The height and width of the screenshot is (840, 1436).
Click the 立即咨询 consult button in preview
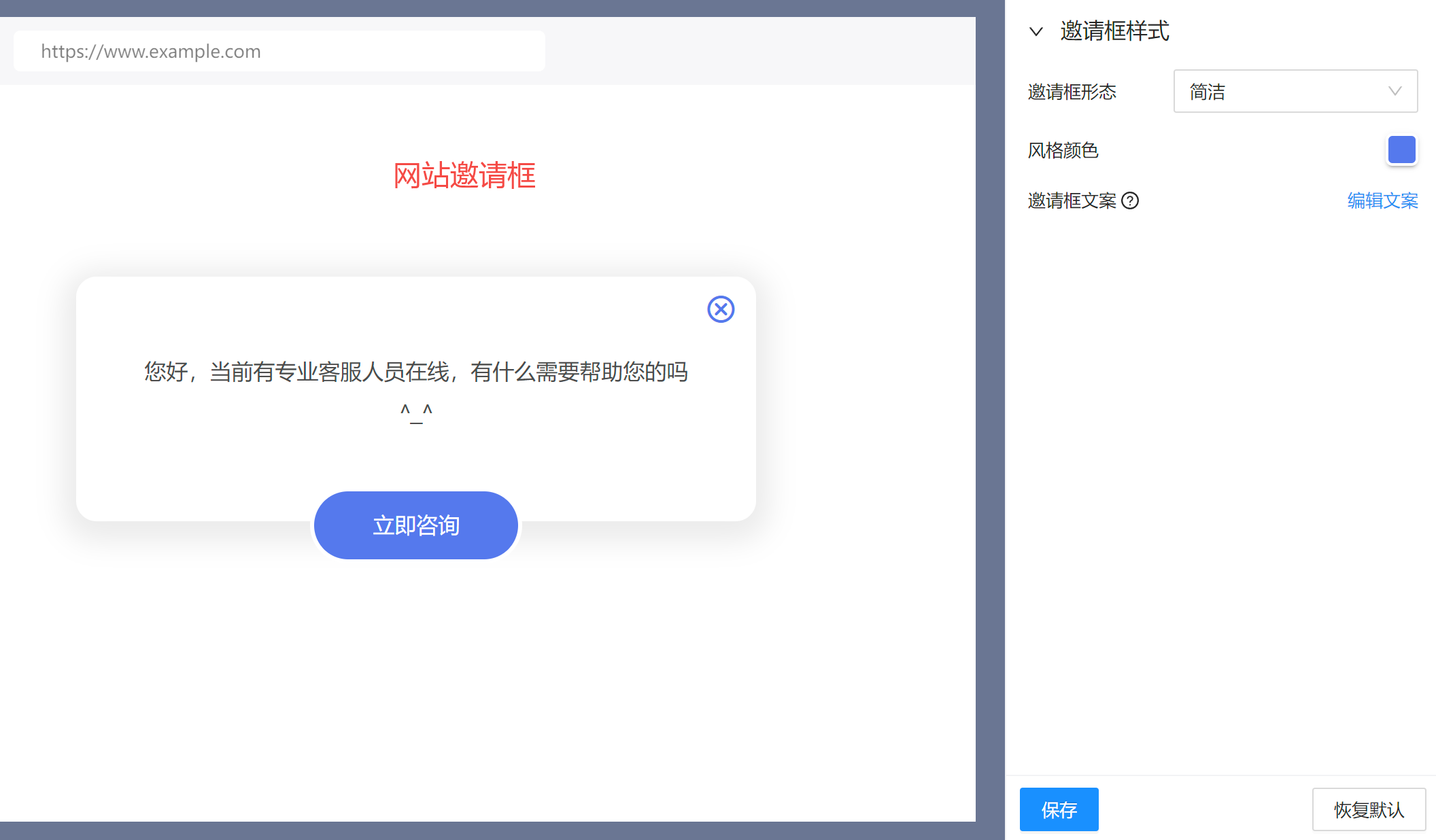coord(415,525)
